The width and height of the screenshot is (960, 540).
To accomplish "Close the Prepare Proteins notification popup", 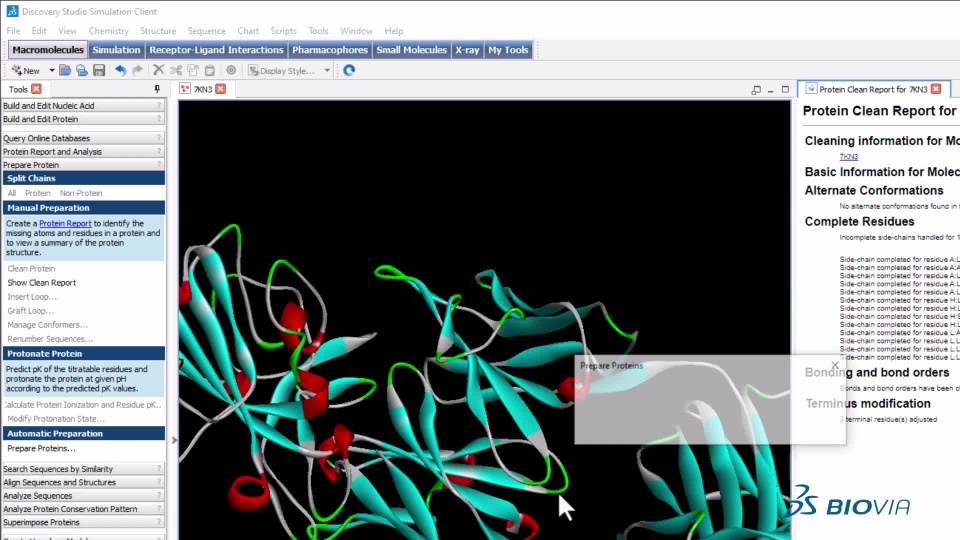I will [835, 365].
